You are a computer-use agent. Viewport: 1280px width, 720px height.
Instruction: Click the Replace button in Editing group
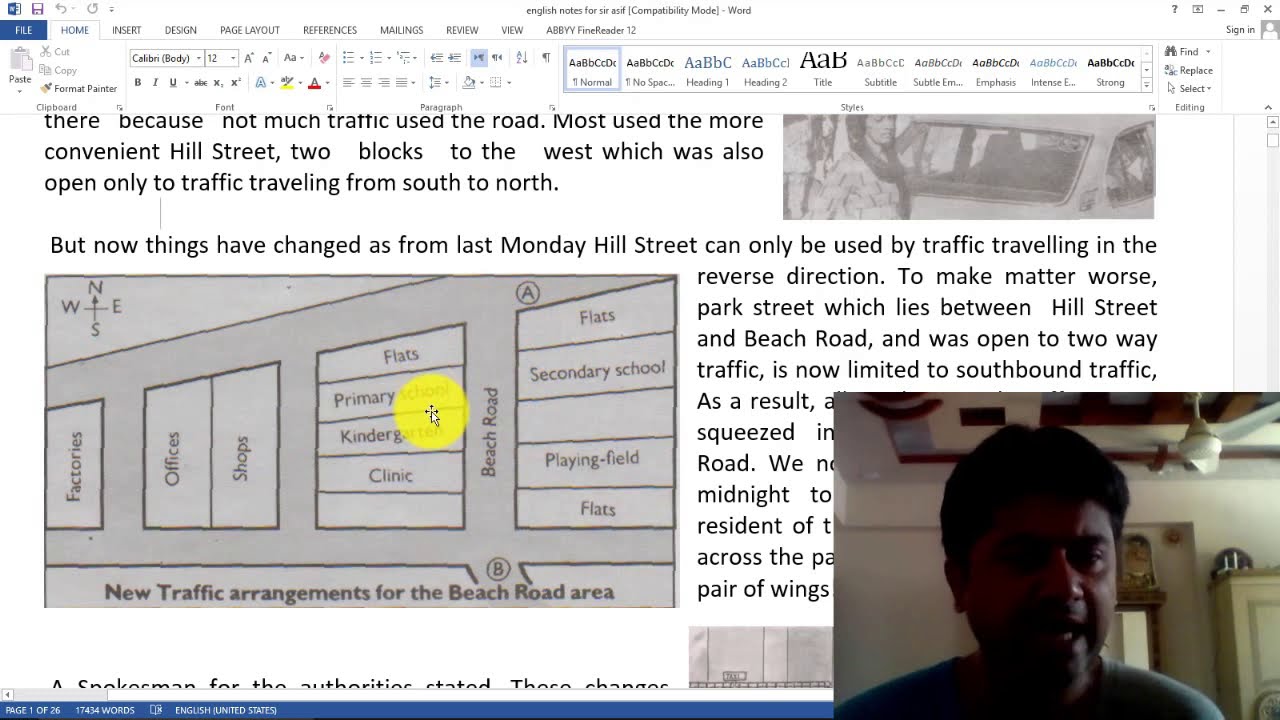(1189, 70)
